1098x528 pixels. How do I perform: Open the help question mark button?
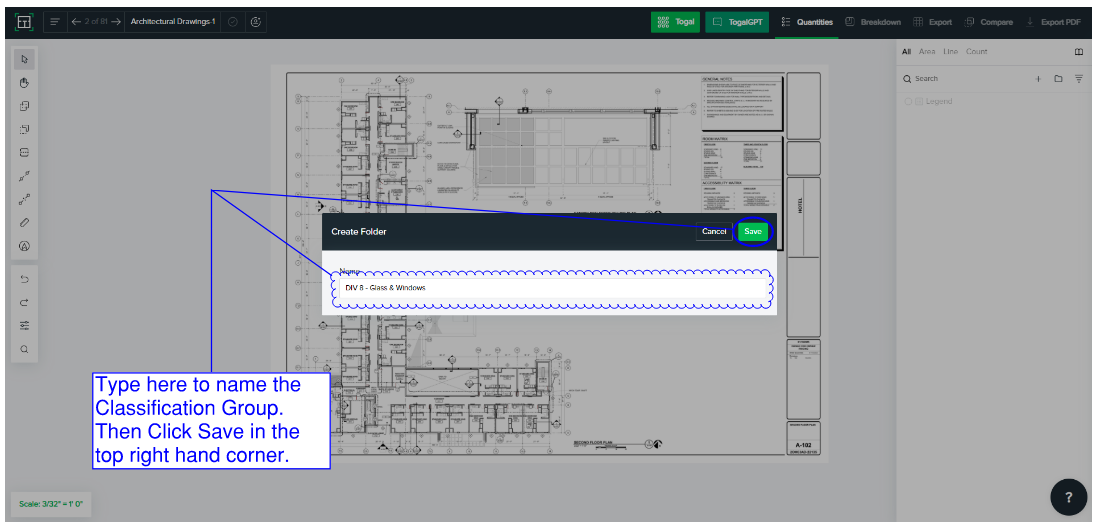[x=1068, y=497]
